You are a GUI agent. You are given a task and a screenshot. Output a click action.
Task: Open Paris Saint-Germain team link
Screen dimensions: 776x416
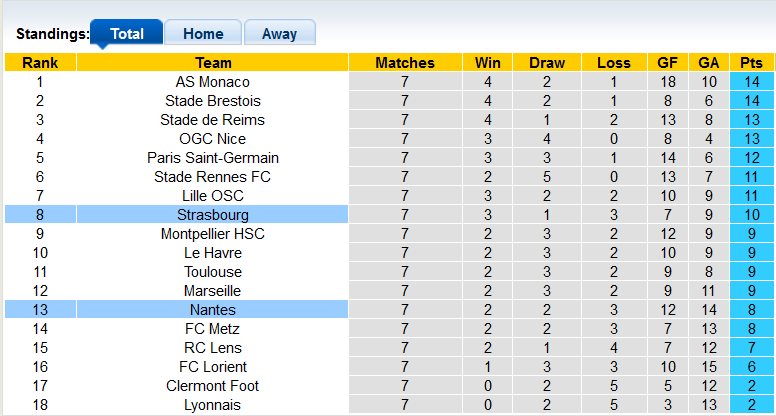point(213,158)
